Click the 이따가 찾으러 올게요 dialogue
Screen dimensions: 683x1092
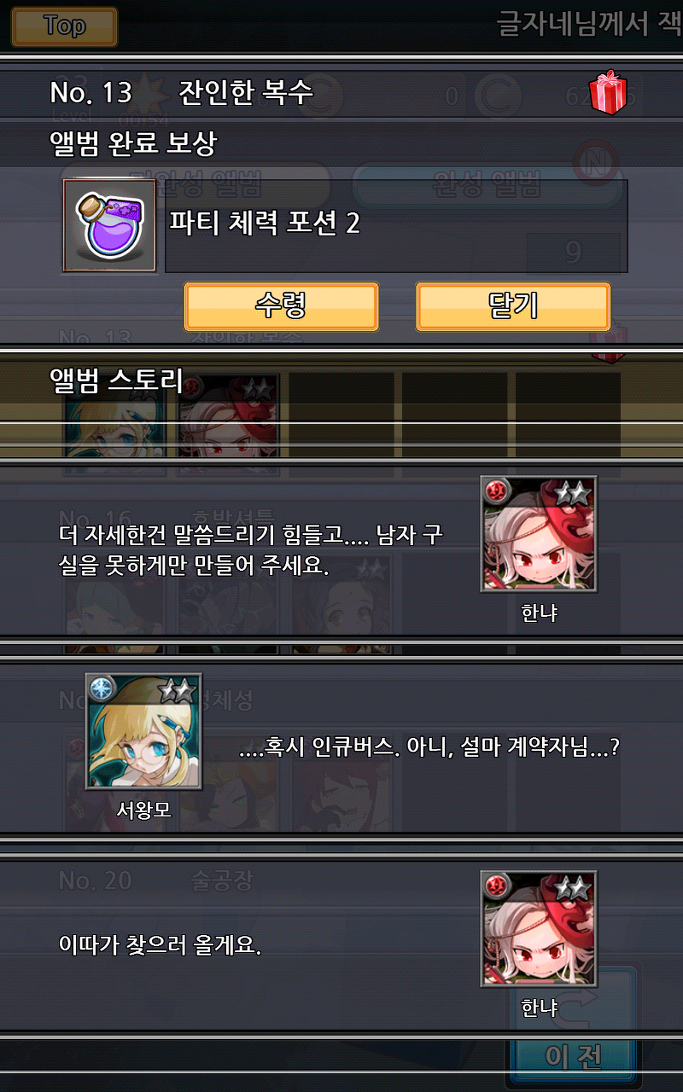point(159,944)
